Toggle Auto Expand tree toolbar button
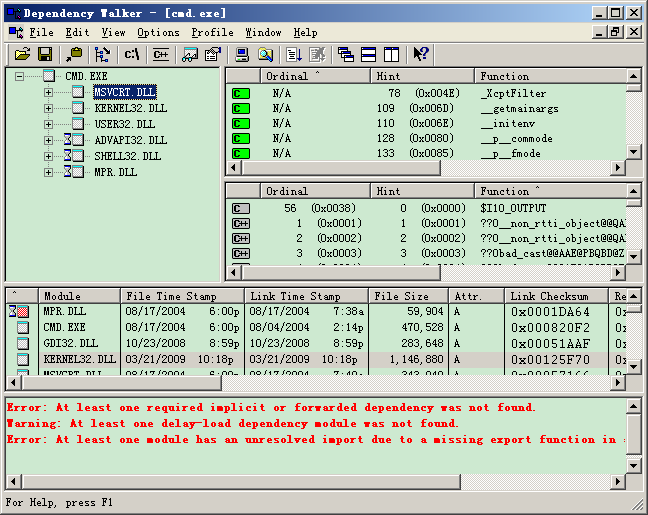Image resolution: width=648 pixels, height=515 pixels. (102, 54)
